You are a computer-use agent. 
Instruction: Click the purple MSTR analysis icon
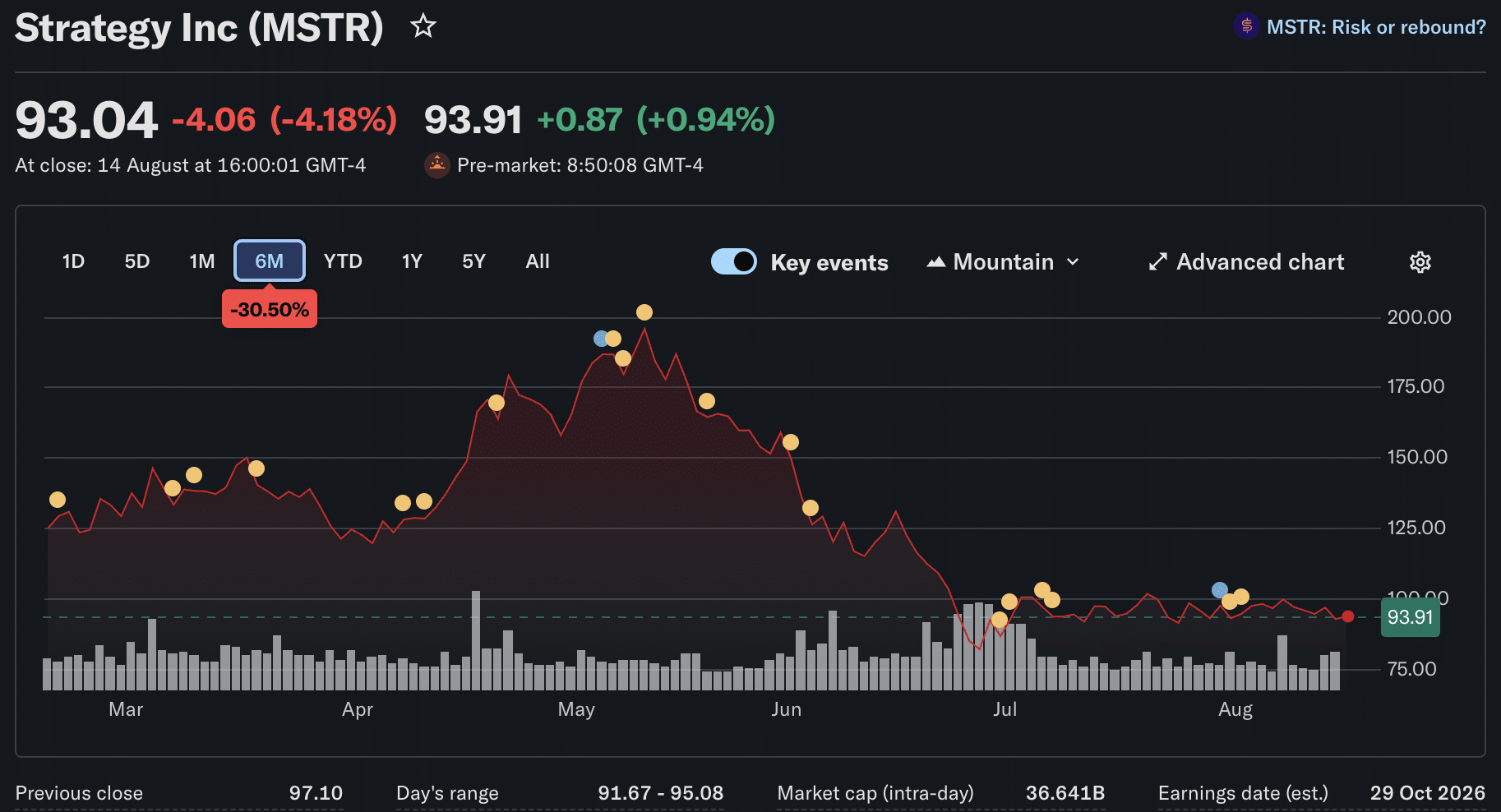click(1246, 26)
